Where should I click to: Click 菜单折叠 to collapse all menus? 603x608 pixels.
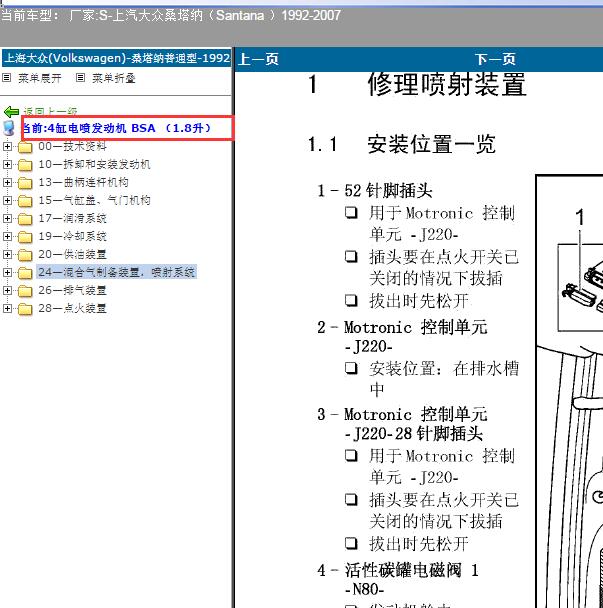pos(114,78)
